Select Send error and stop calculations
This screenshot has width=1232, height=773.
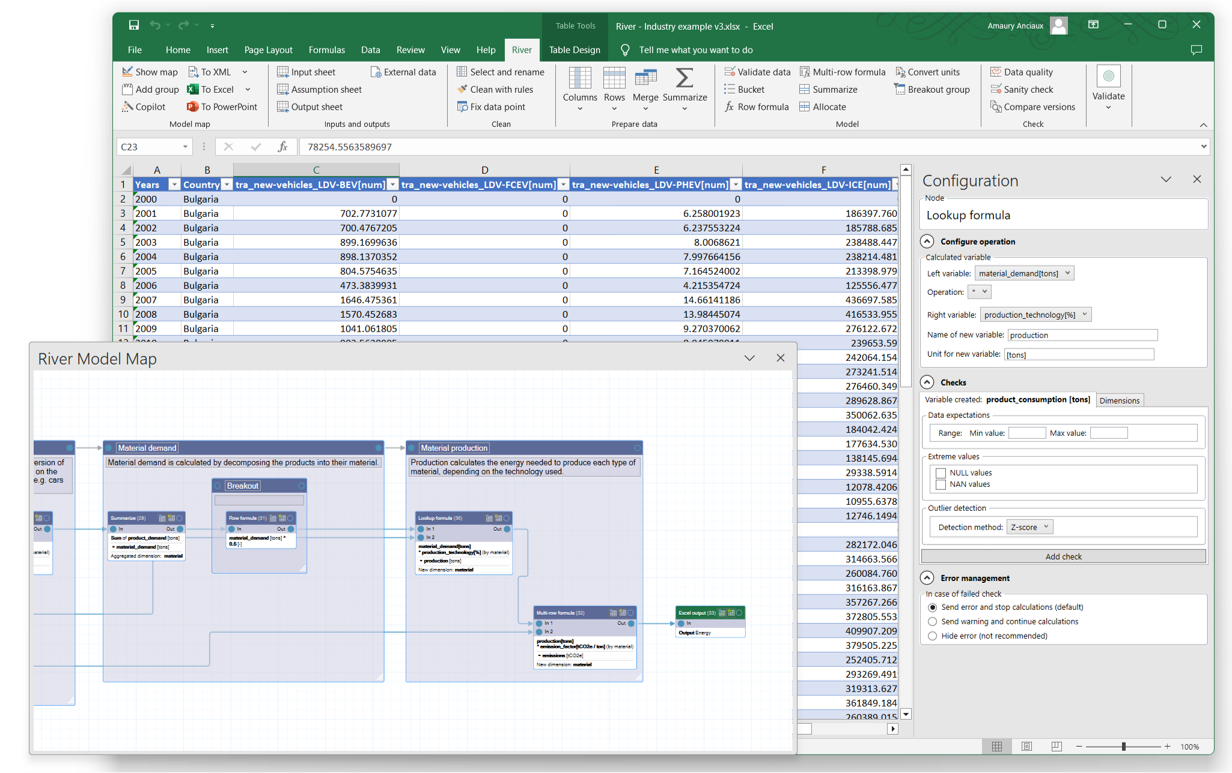click(x=932, y=607)
